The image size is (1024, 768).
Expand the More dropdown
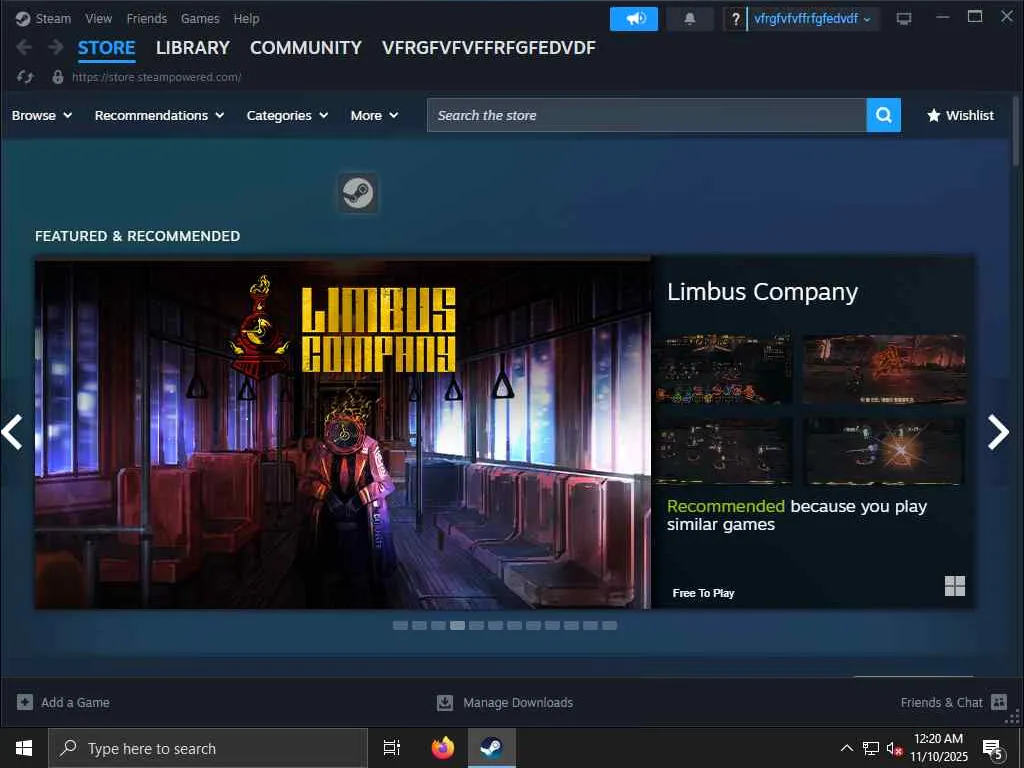click(x=374, y=116)
